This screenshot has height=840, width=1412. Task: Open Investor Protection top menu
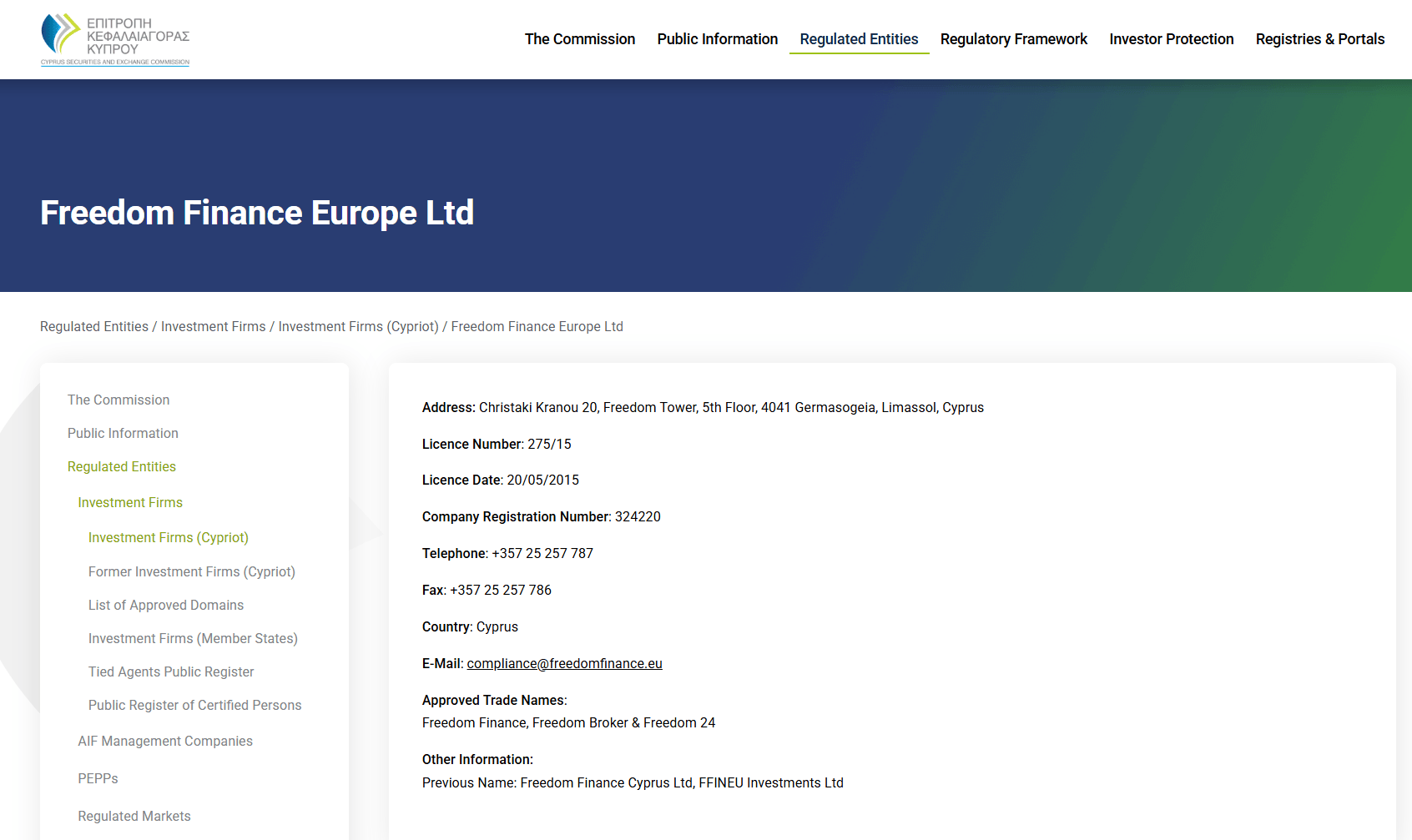point(1172,39)
